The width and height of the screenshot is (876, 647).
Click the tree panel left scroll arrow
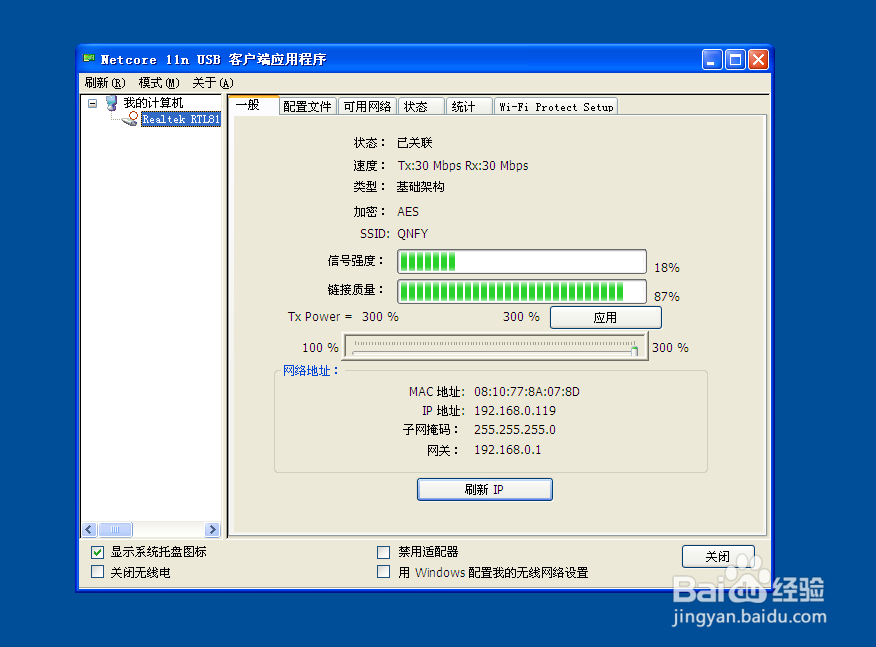click(89, 529)
